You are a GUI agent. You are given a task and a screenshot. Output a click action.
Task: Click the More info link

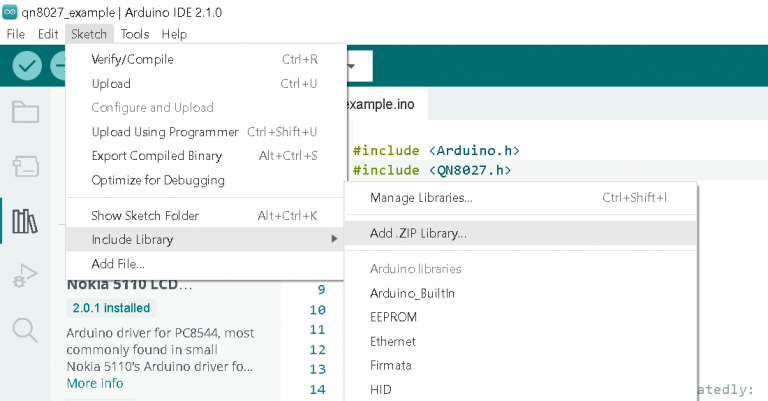pyautogui.click(x=95, y=383)
